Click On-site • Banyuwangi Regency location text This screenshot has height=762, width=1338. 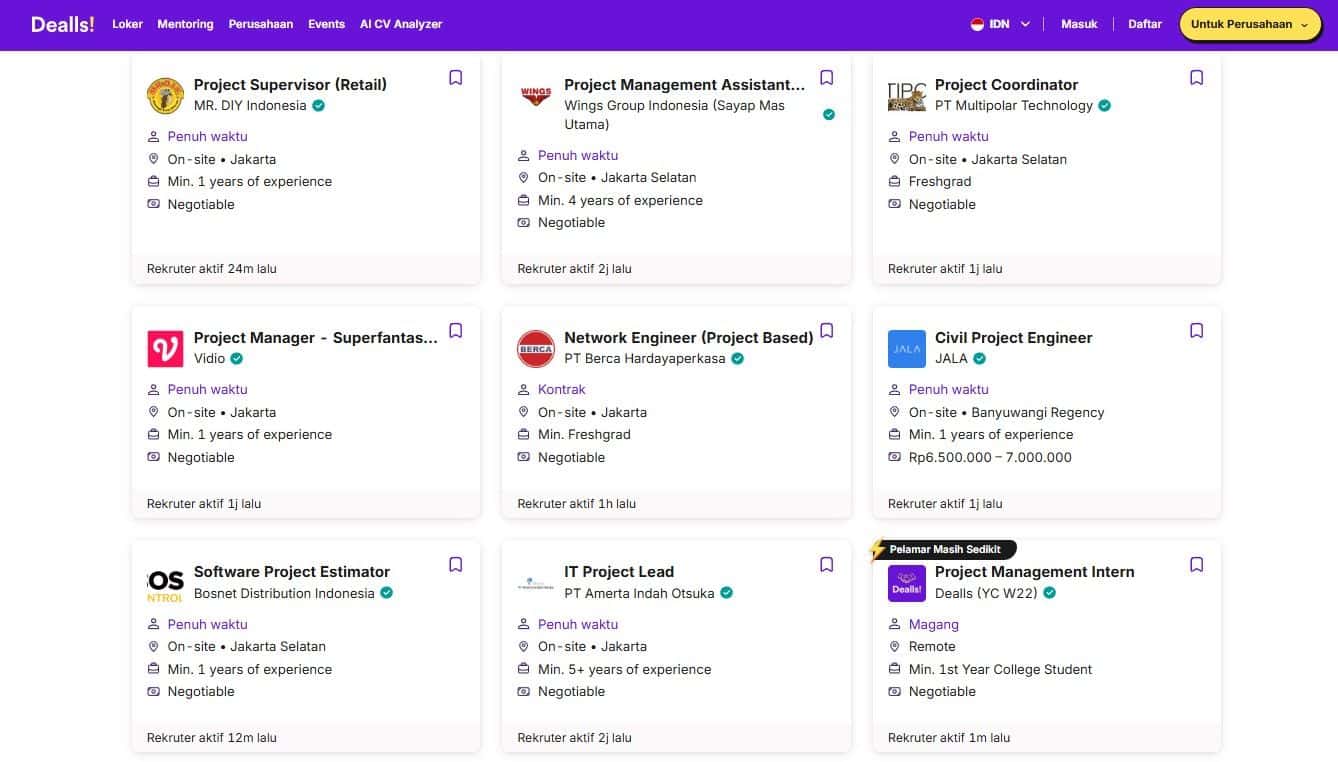[x=1006, y=412]
